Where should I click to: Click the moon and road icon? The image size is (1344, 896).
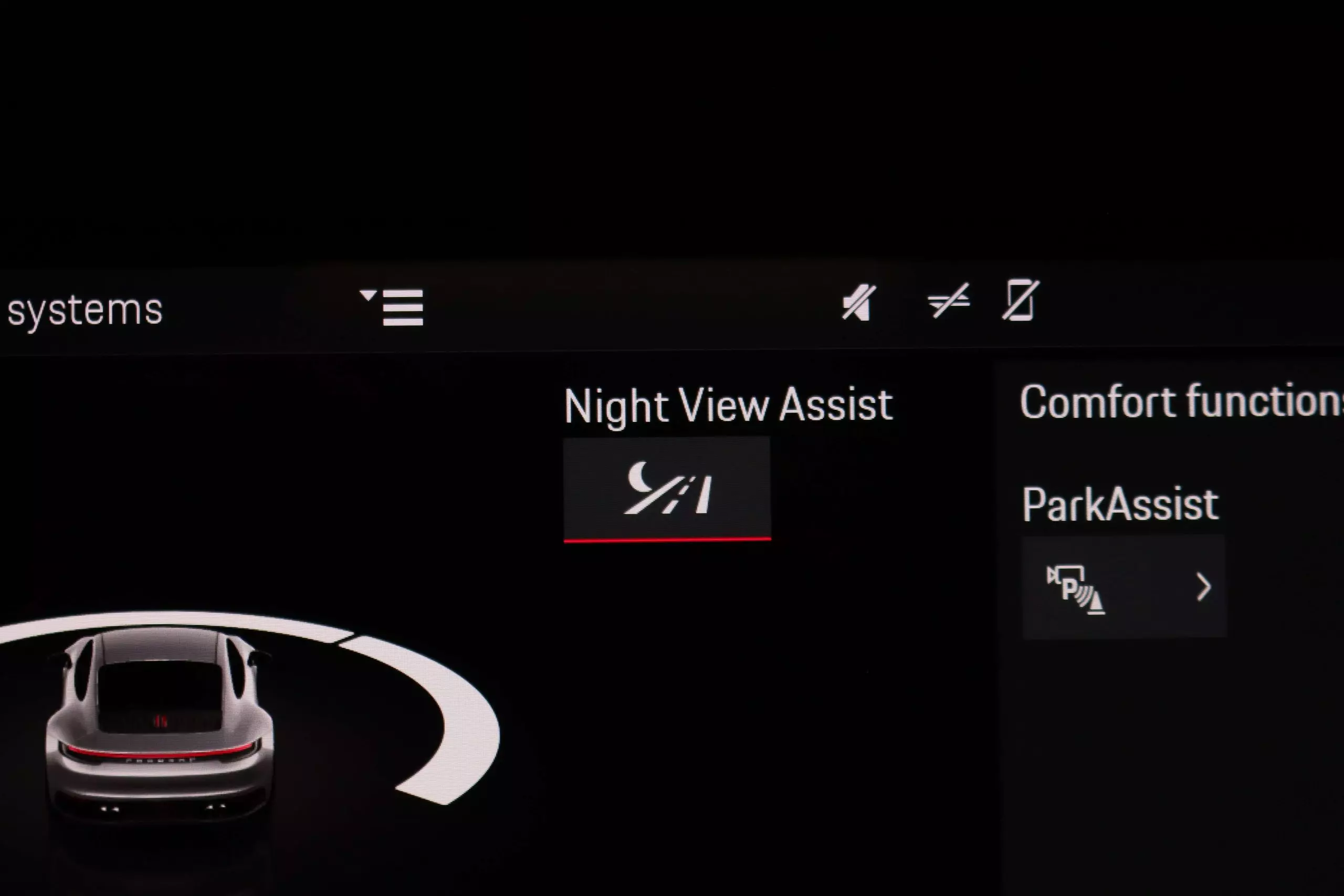pyautogui.click(x=668, y=488)
